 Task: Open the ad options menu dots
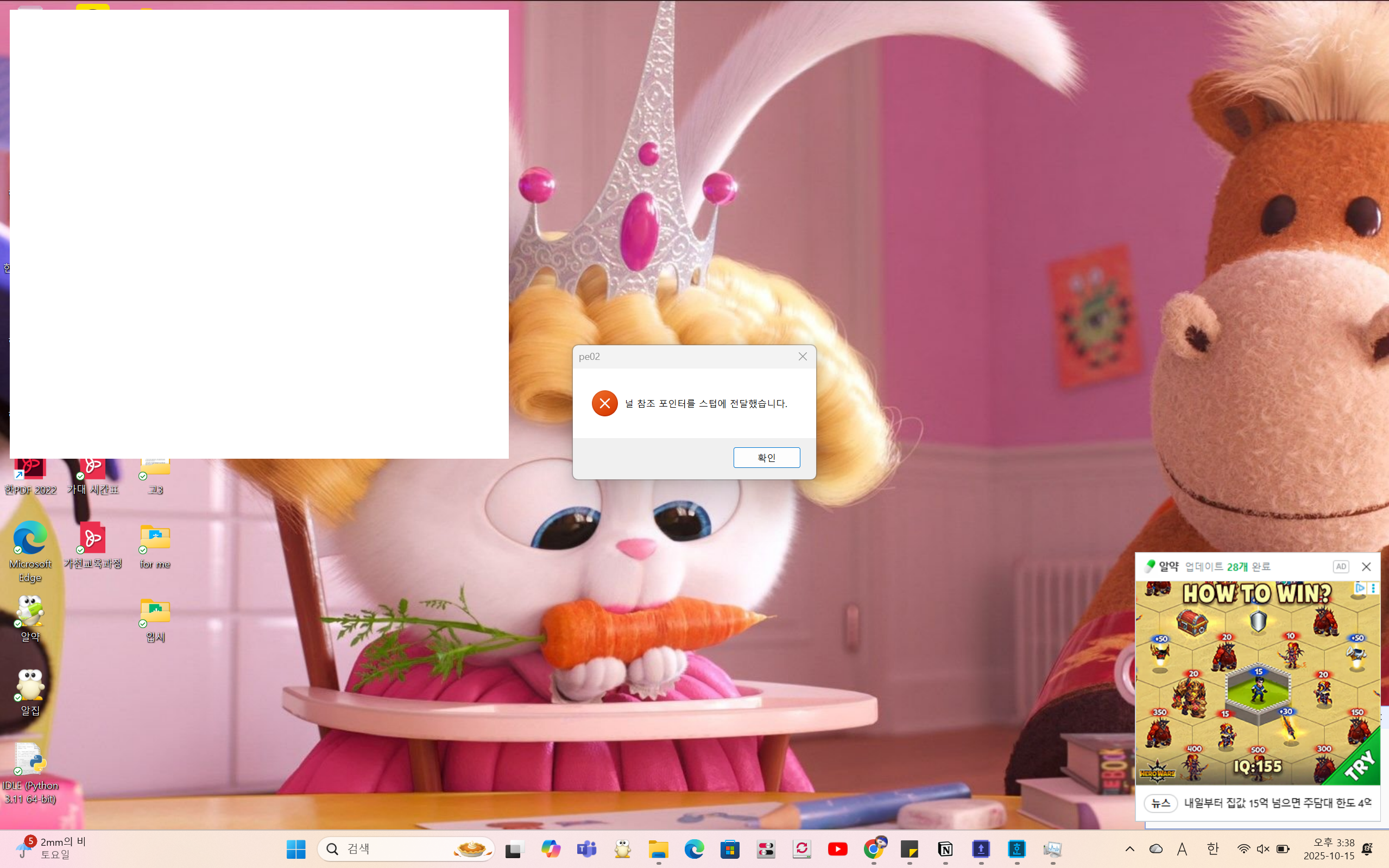pos(1373,588)
